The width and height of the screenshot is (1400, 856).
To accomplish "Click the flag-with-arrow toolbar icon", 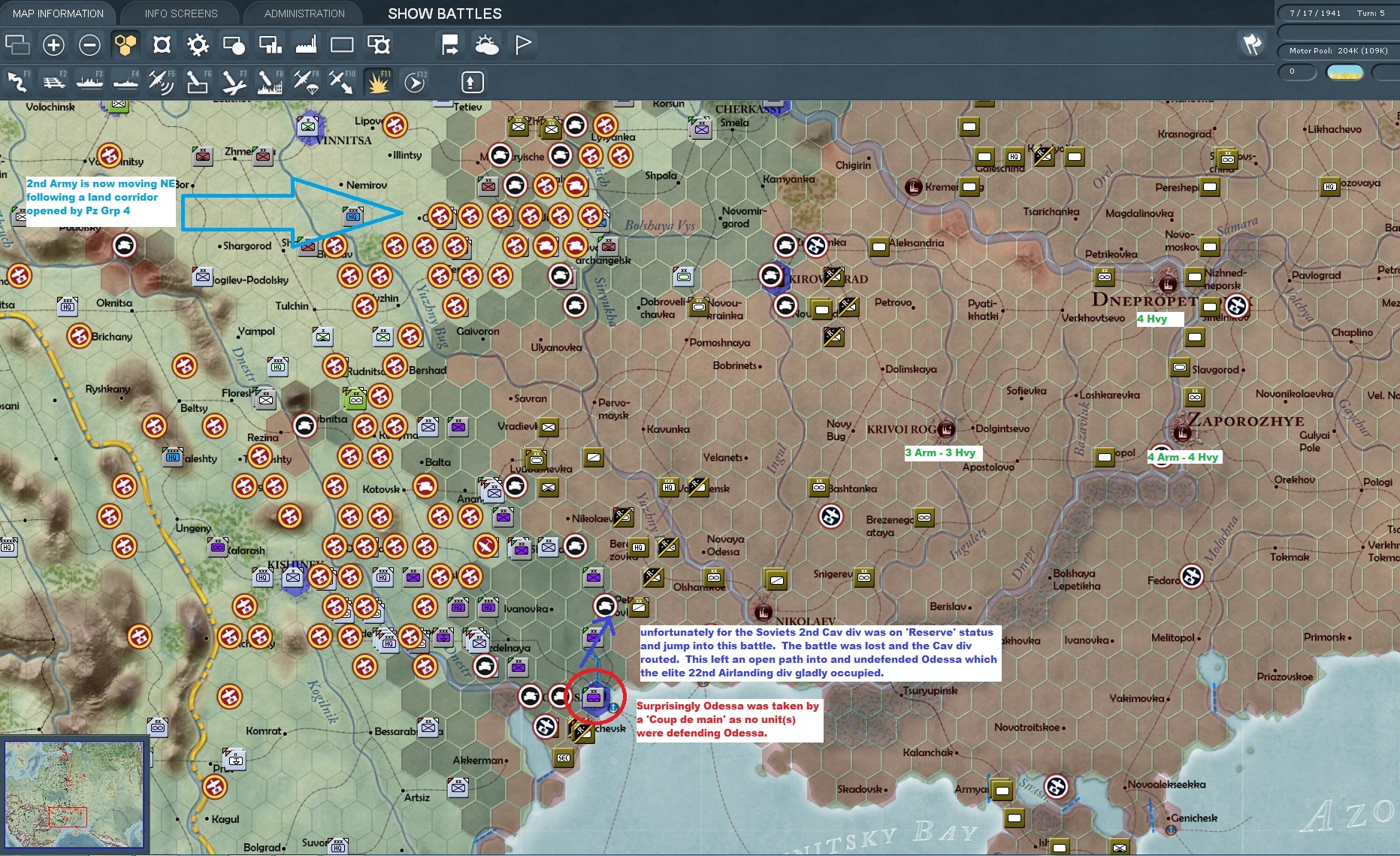I will tap(450, 45).
